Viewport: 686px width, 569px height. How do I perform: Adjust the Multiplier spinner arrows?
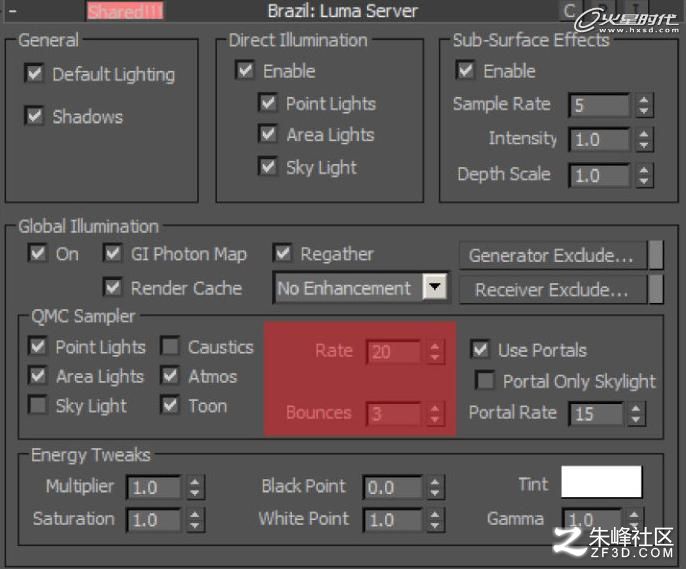(x=195, y=487)
